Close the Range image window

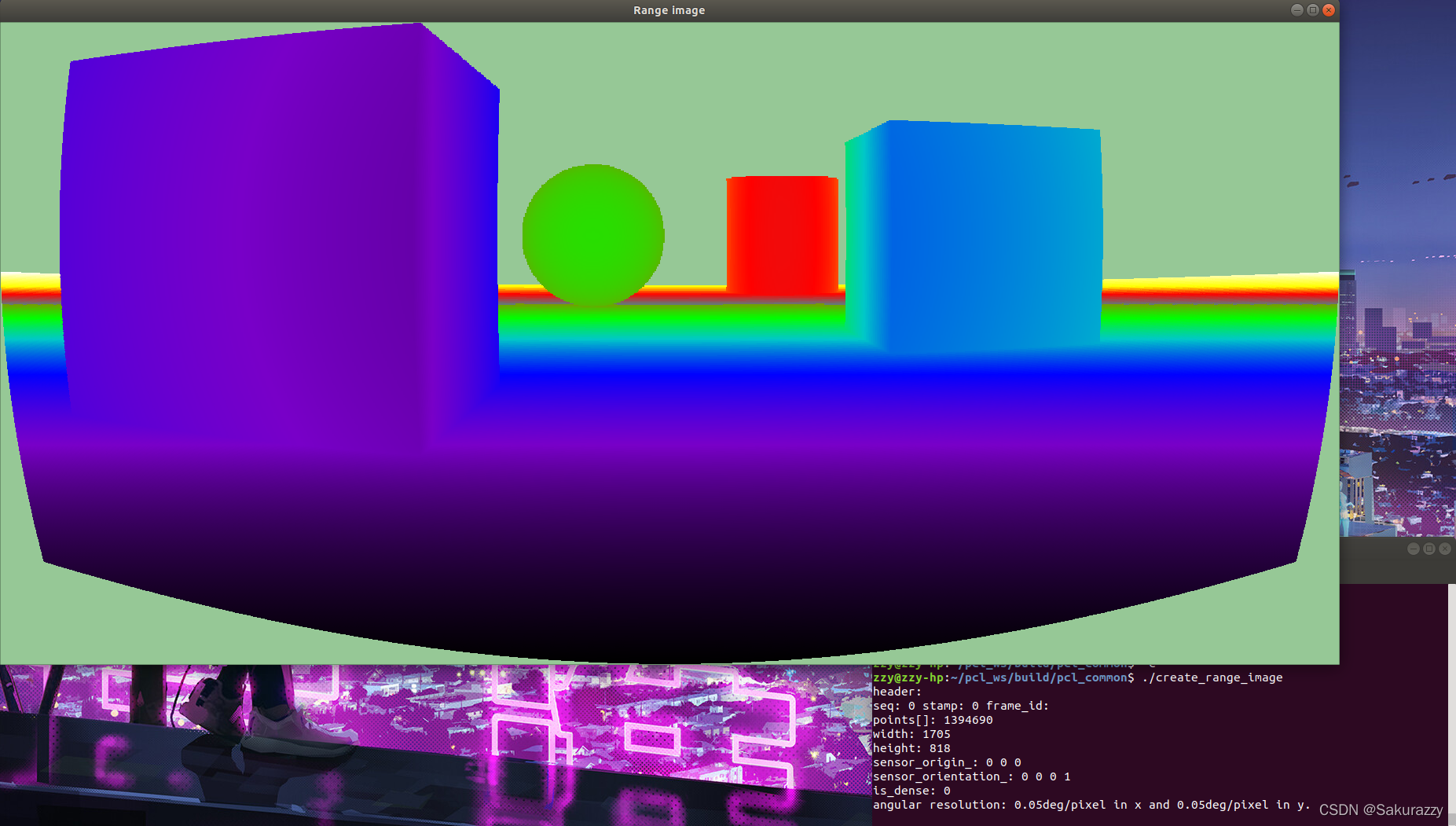coord(1329,10)
